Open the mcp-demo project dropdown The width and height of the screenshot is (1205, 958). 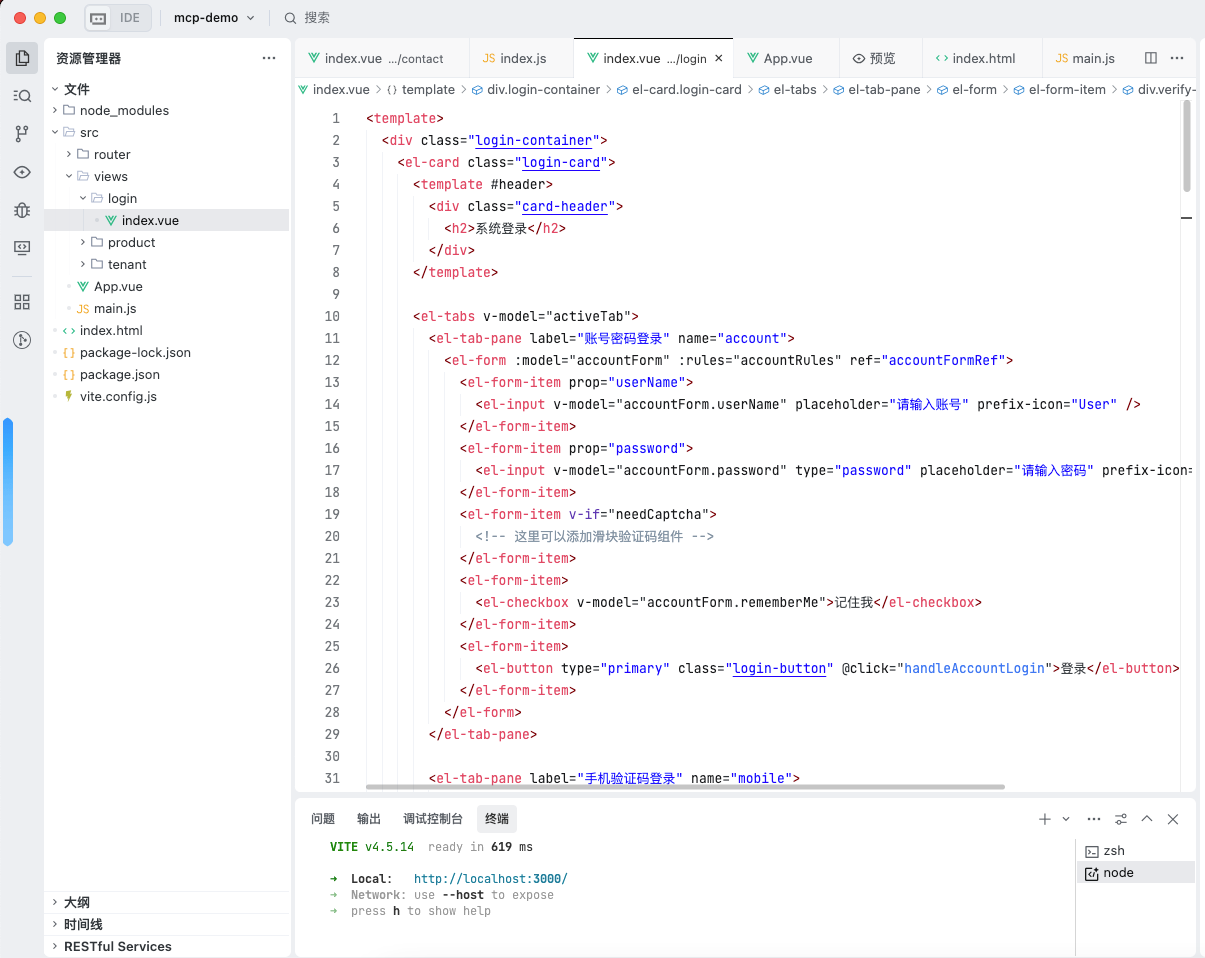pyautogui.click(x=214, y=18)
